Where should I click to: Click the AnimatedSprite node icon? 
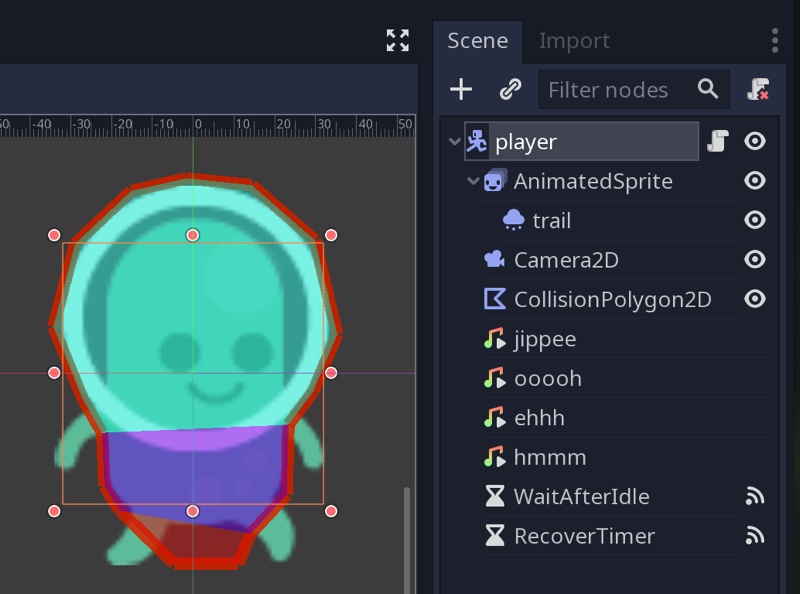495,181
